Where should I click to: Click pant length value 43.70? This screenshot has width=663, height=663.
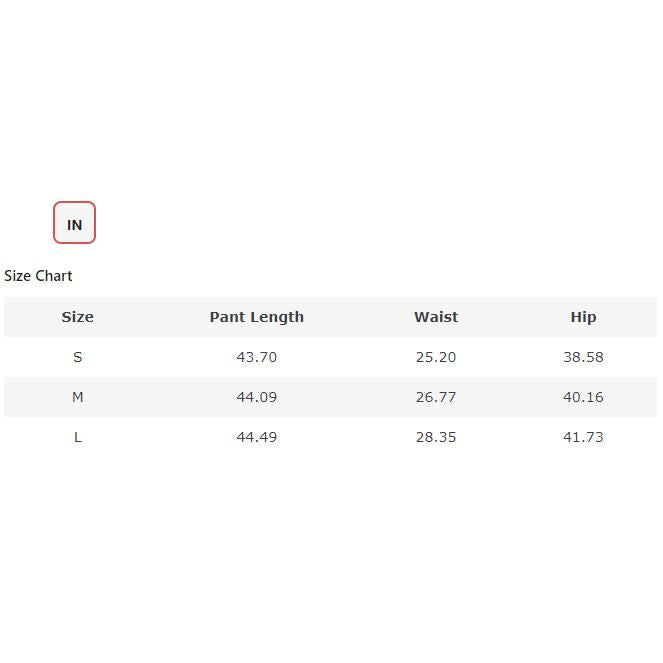(x=256, y=357)
